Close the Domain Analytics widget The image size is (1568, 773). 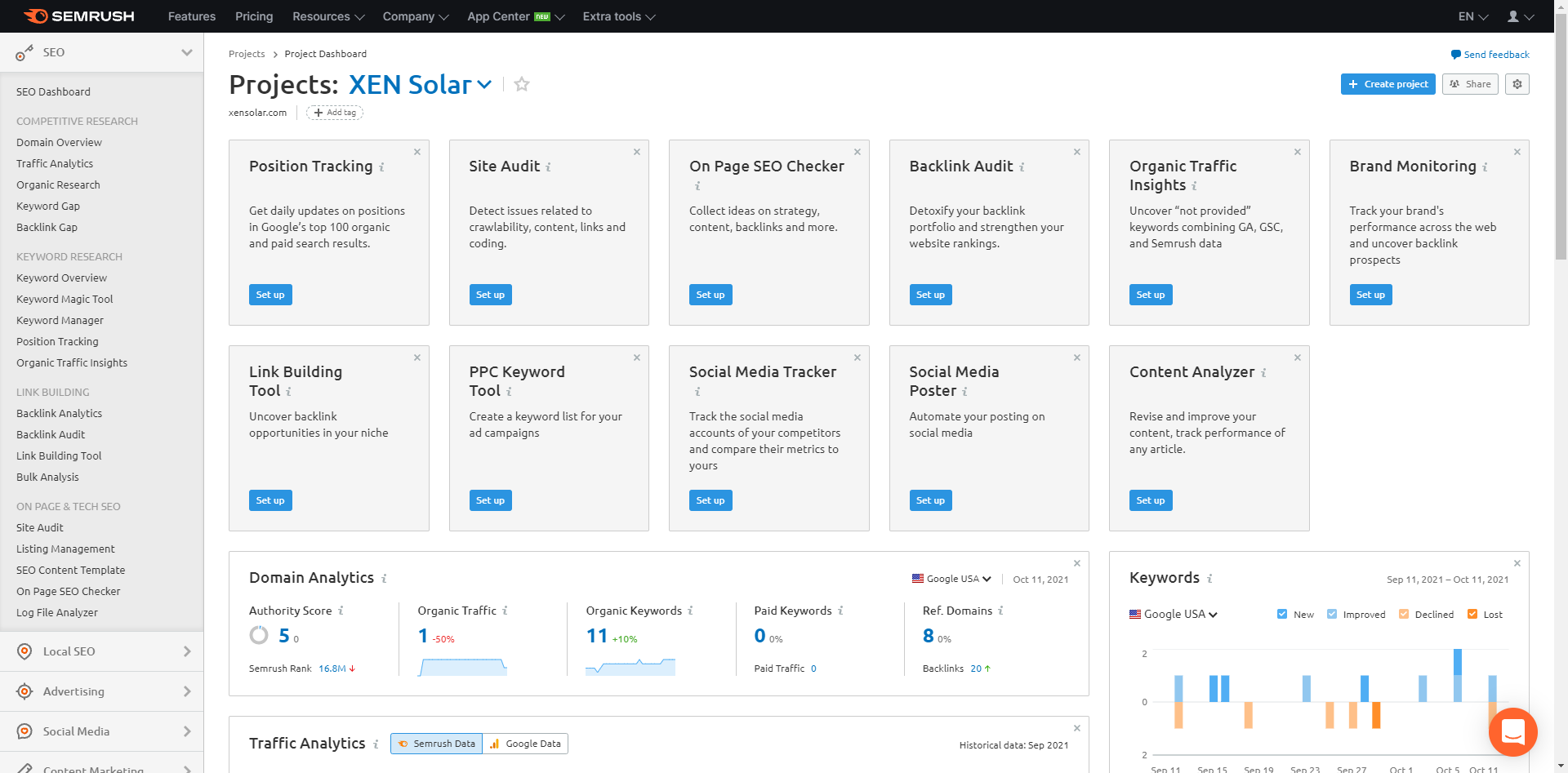tap(1076, 563)
